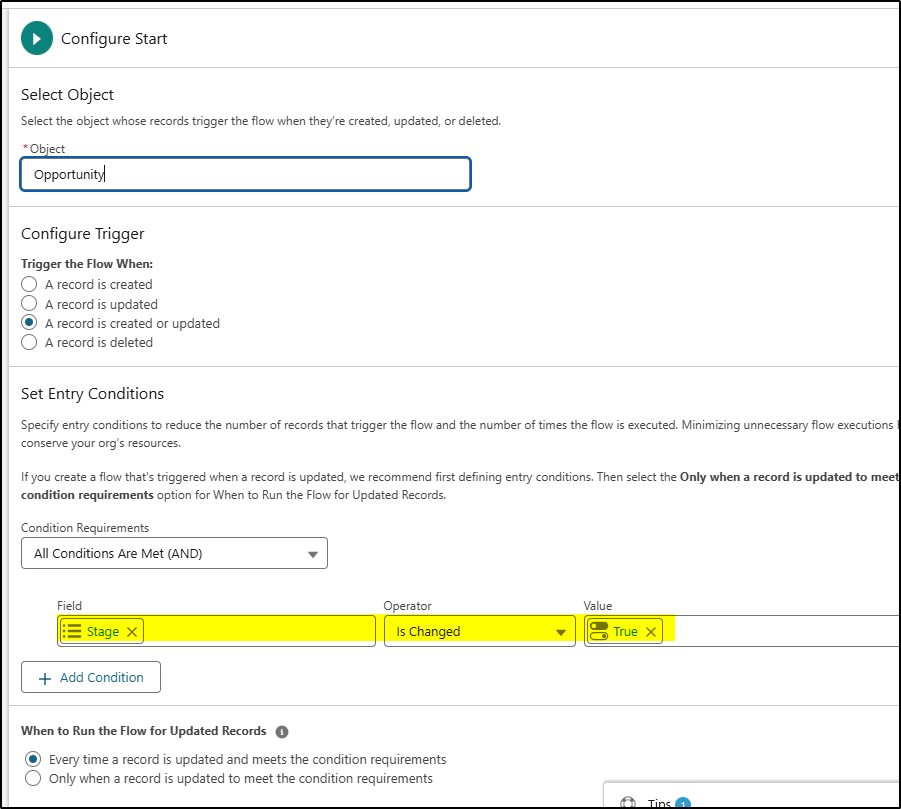Choose 'Only when a record is updated' option
Image resolution: width=901 pixels, height=809 pixels.
click(x=33, y=778)
